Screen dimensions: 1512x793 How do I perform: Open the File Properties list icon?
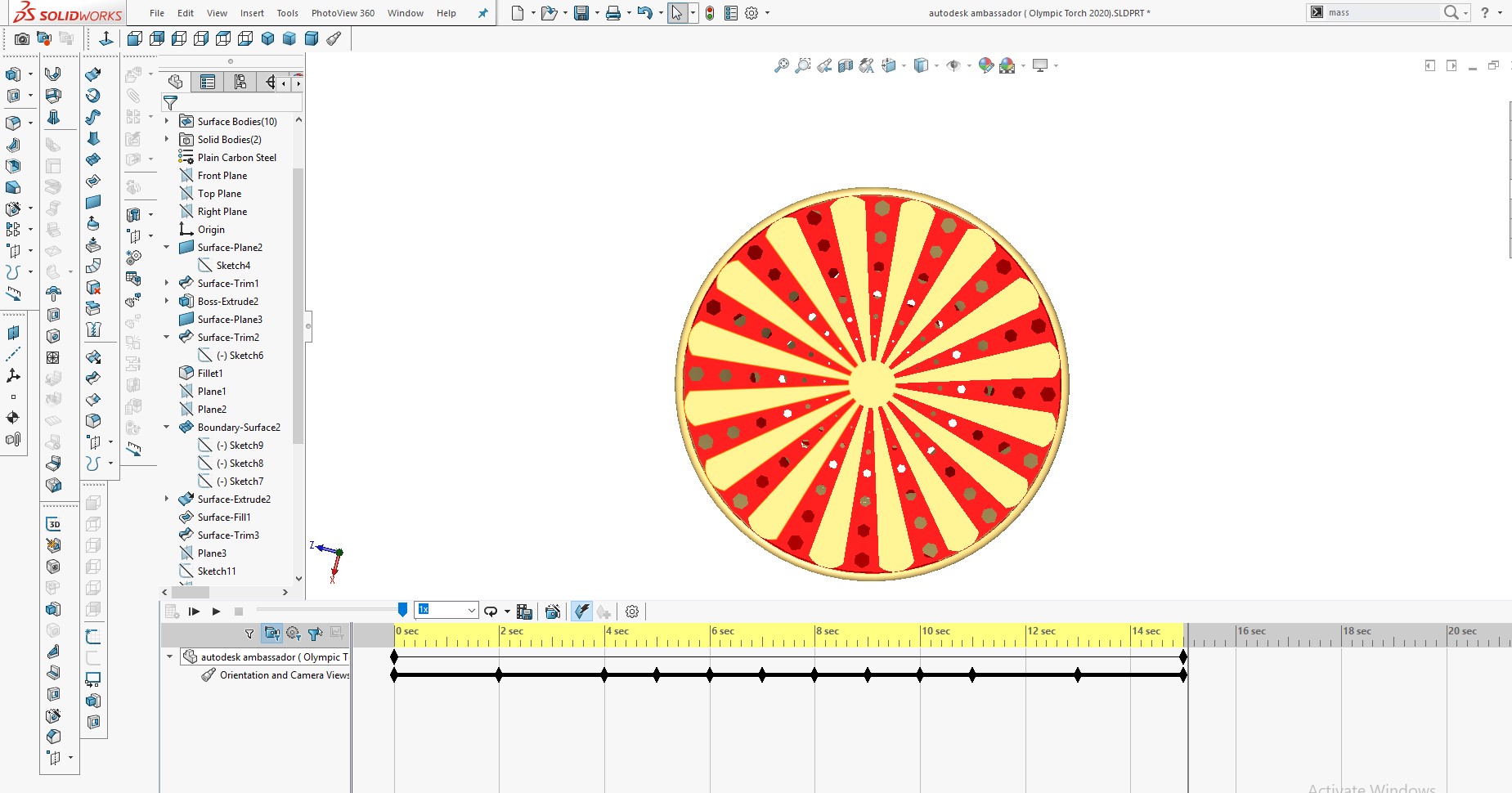pyautogui.click(x=731, y=13)
